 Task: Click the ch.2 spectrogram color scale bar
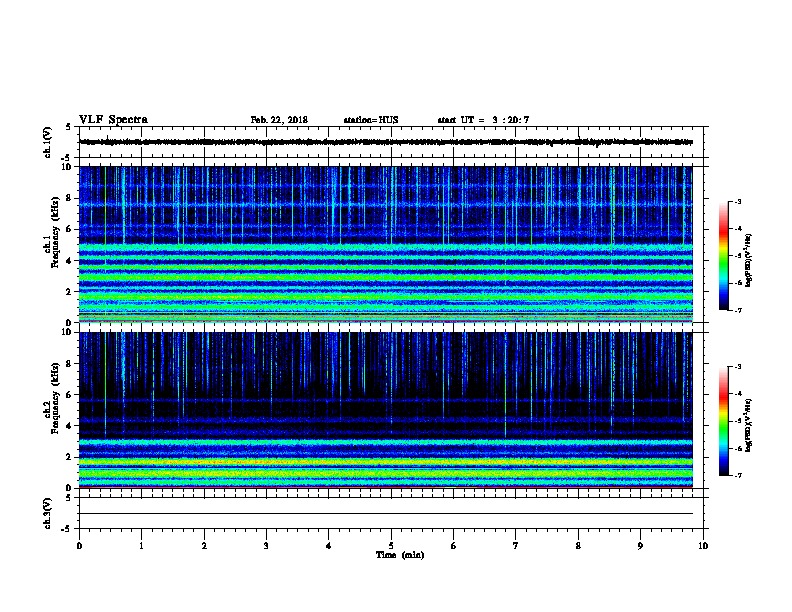coord(723,421)
